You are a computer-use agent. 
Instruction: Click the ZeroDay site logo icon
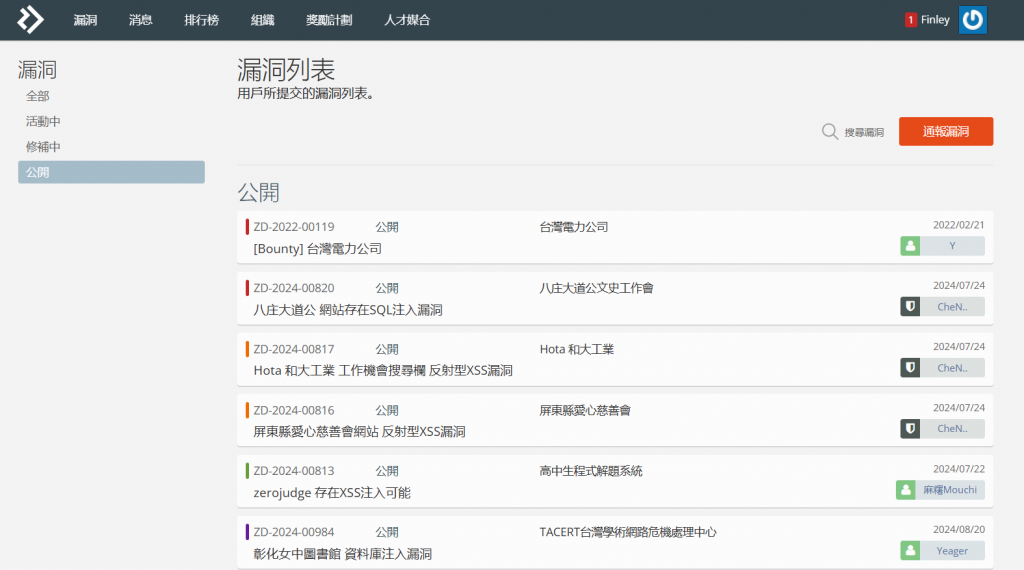click(x=30, y=20)
